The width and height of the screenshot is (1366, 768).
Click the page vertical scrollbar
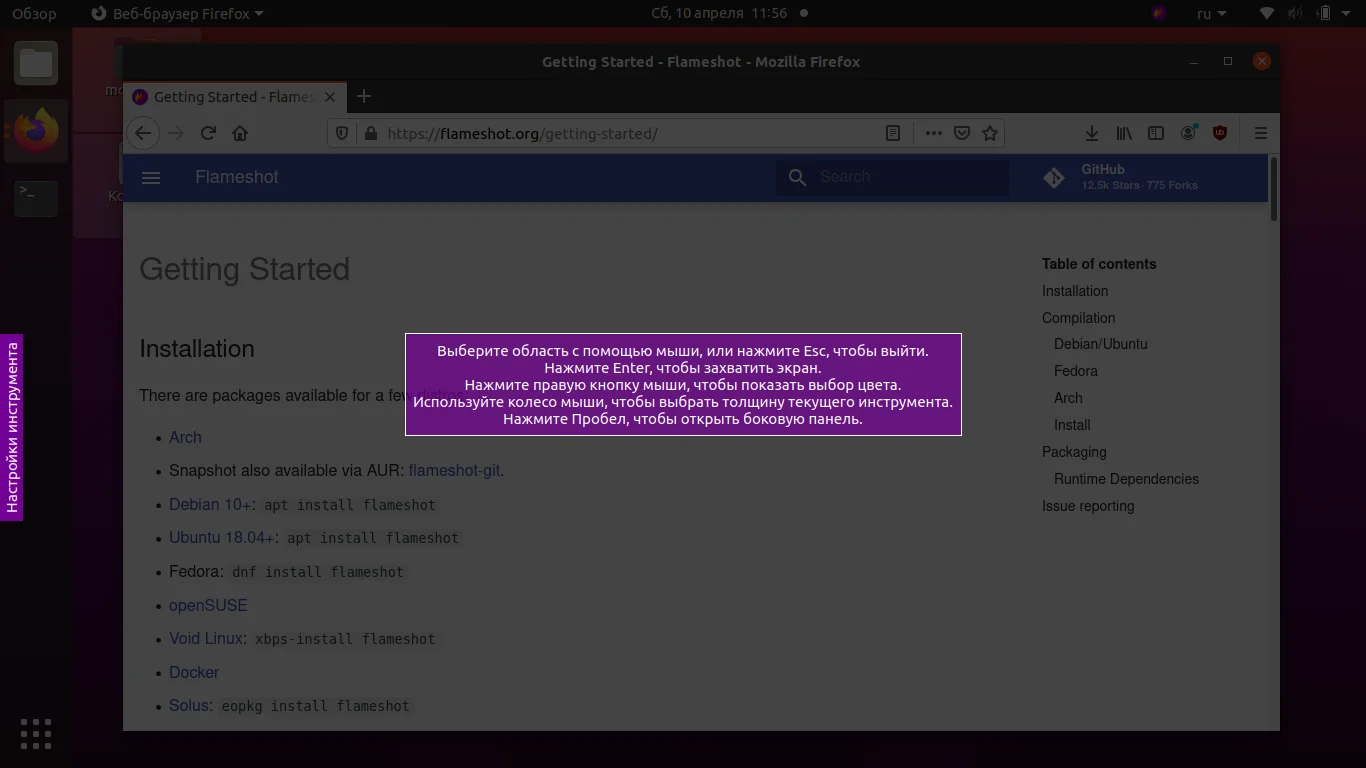[1273, 189]
